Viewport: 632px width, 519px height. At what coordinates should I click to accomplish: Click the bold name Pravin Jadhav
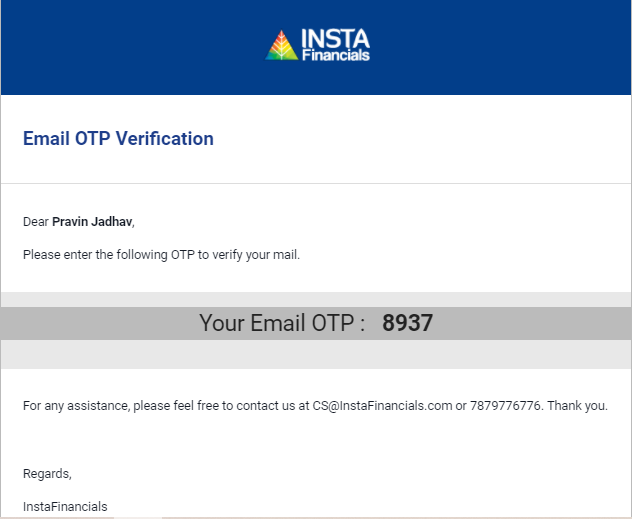pos(92,222)
